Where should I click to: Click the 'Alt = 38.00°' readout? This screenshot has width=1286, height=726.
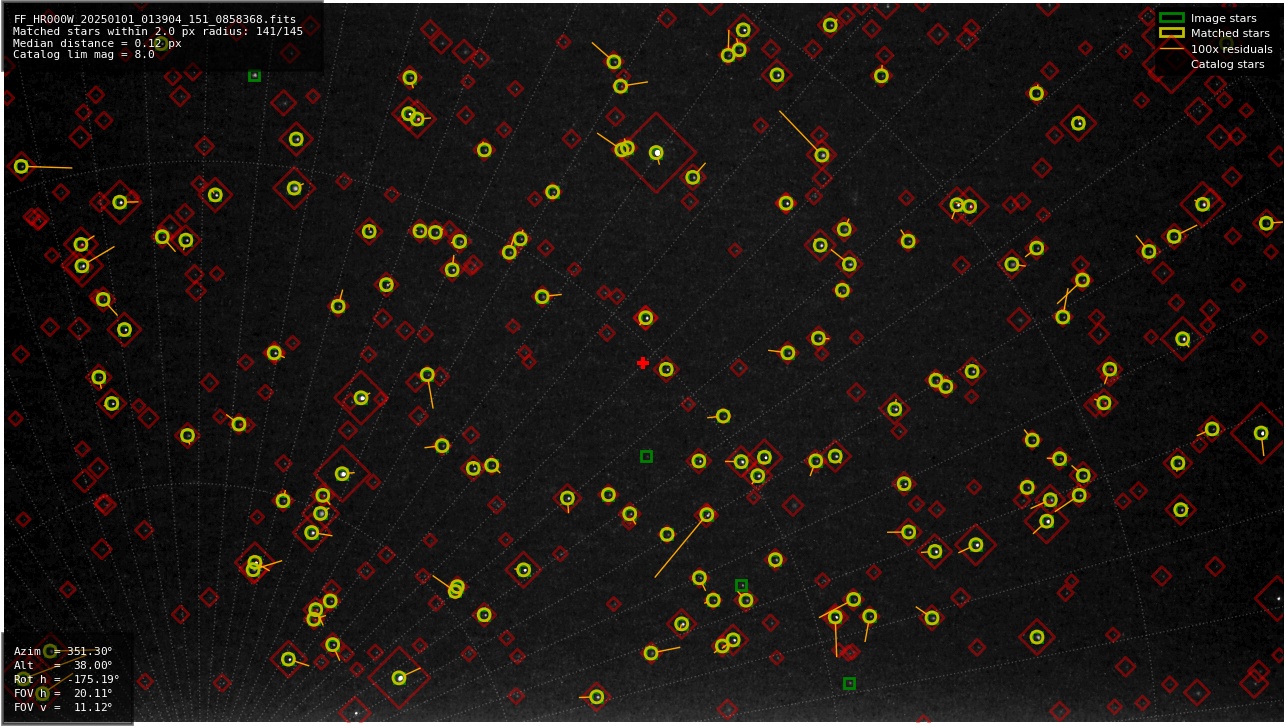[x=63, y=665]
